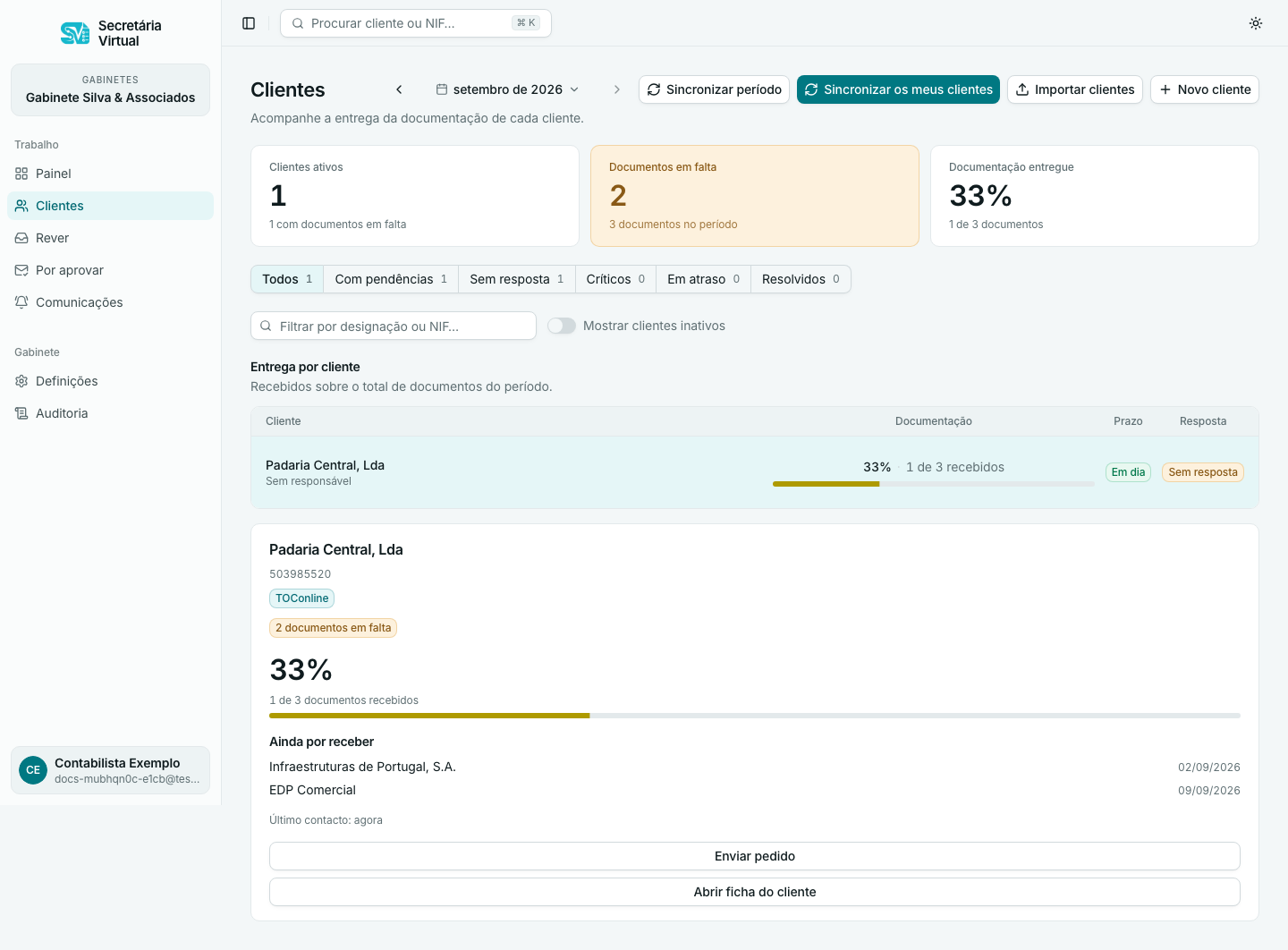Focus the Procurar cliente ou NIF search box
1288x950 pixels.
click(416, 23)
